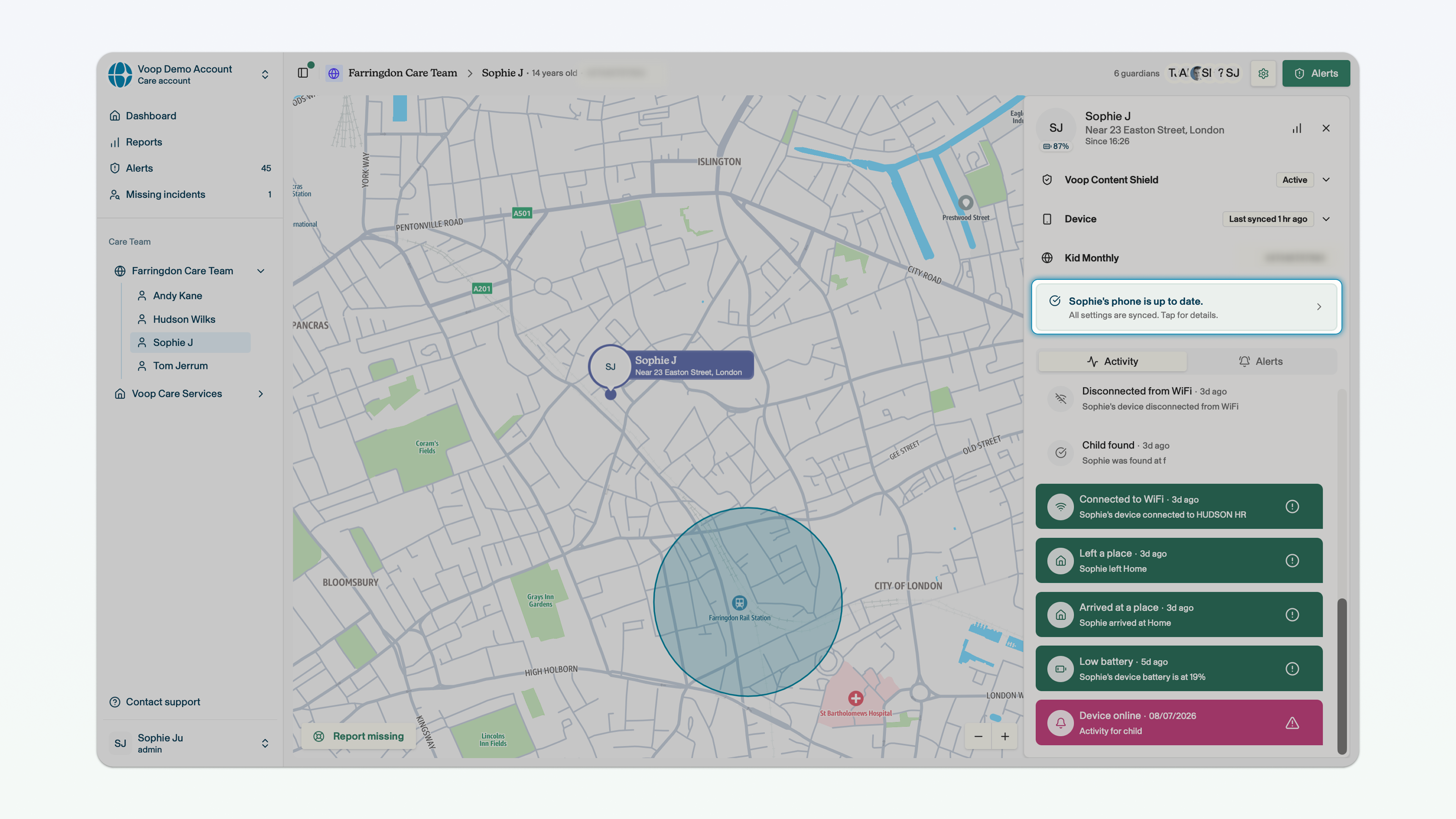1456x819 pixels.
Task: Open Sophie's phone is up to date card
Action: click(x=1186, y=307)
